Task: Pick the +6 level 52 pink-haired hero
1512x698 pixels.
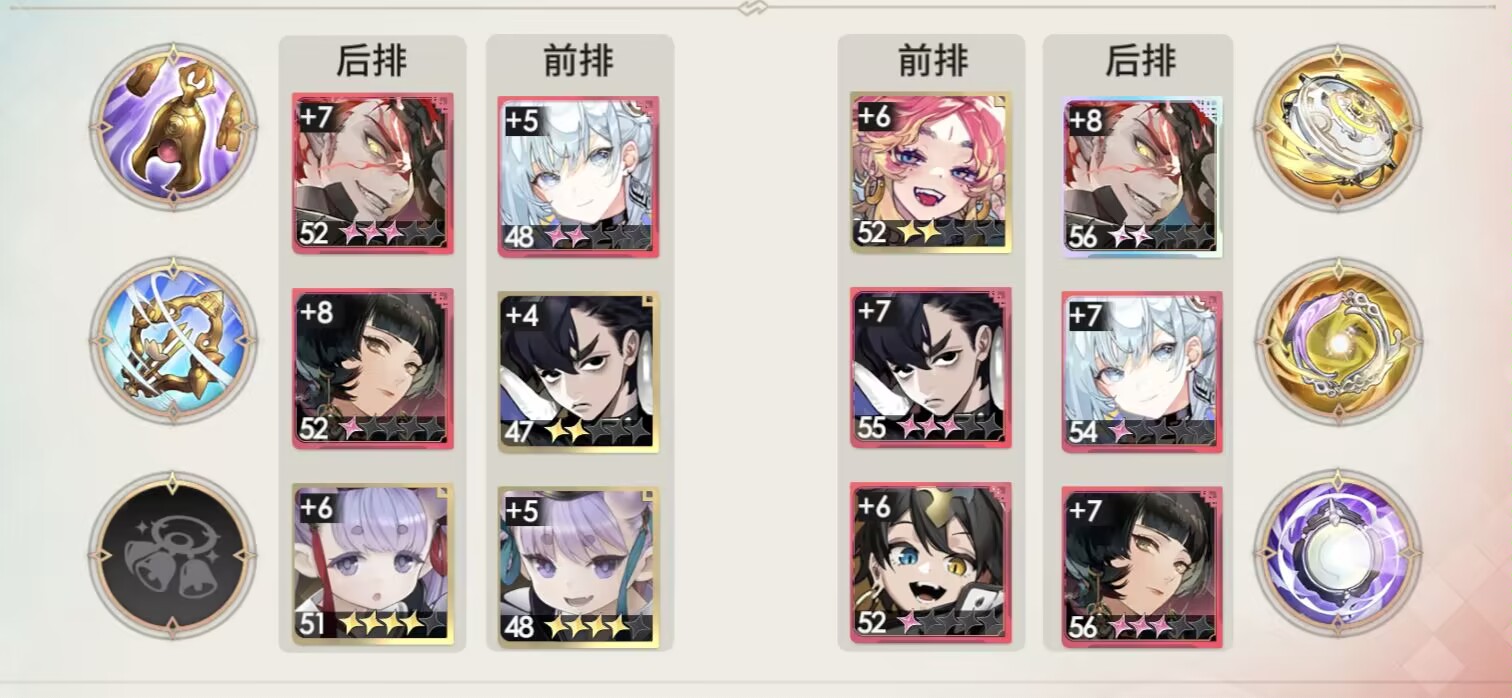Action: tap(931, 173)
